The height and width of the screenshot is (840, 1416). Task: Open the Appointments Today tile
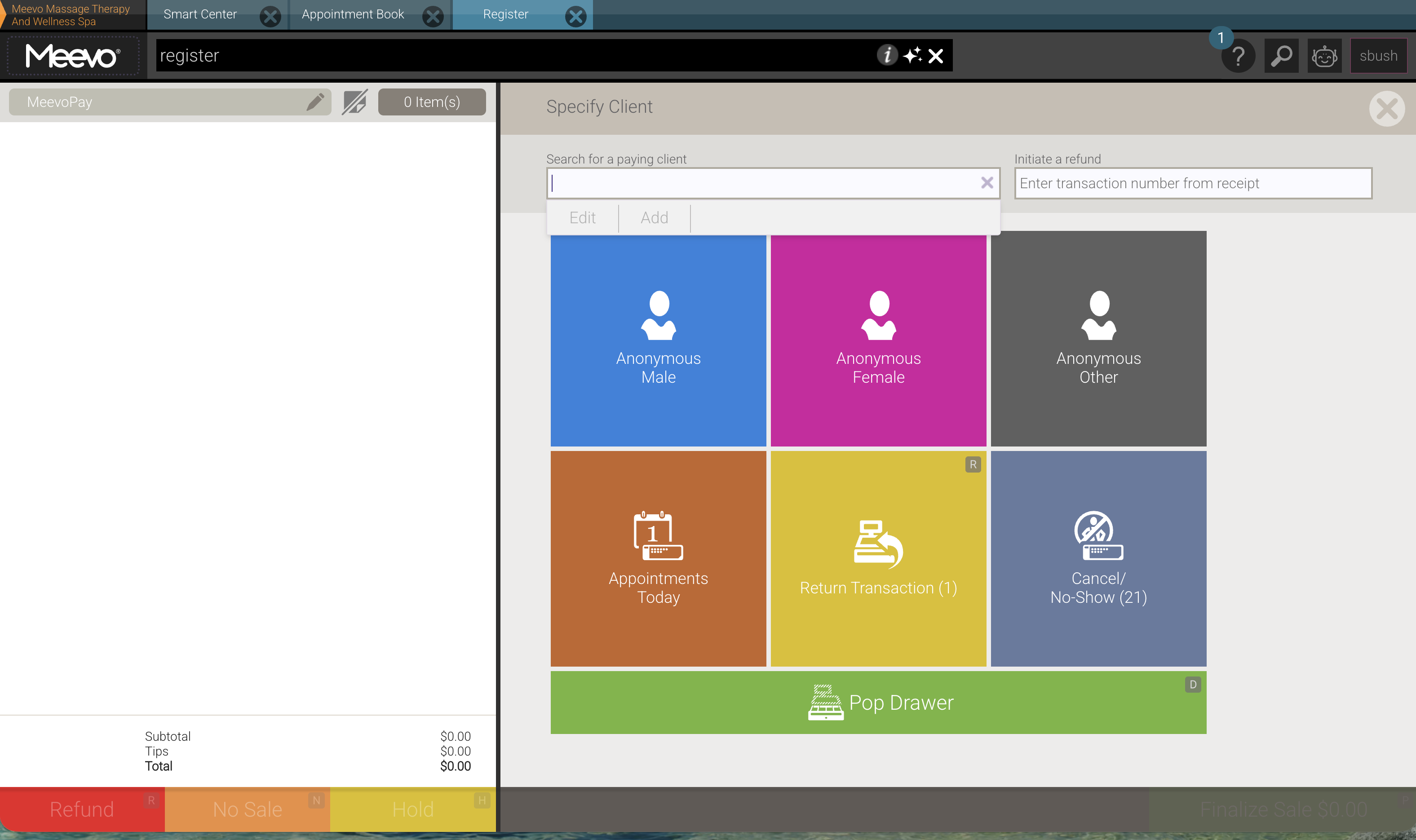pyautogui.click(x=658, y=559)
